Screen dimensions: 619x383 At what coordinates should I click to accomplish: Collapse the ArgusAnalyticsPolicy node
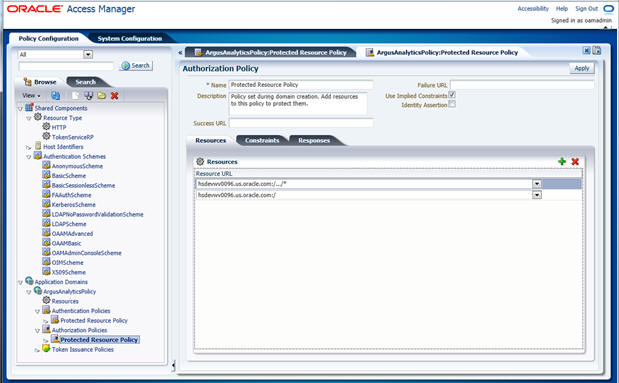(x=29, y=292)
